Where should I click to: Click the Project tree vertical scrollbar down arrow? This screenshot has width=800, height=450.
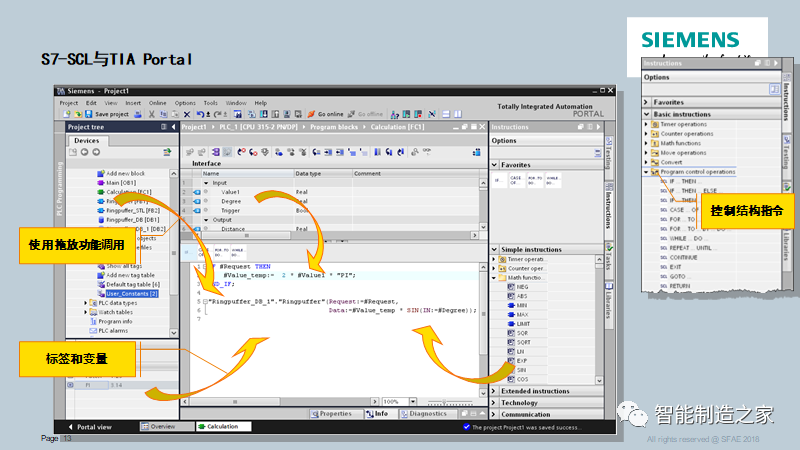click(x=173, y=333)
